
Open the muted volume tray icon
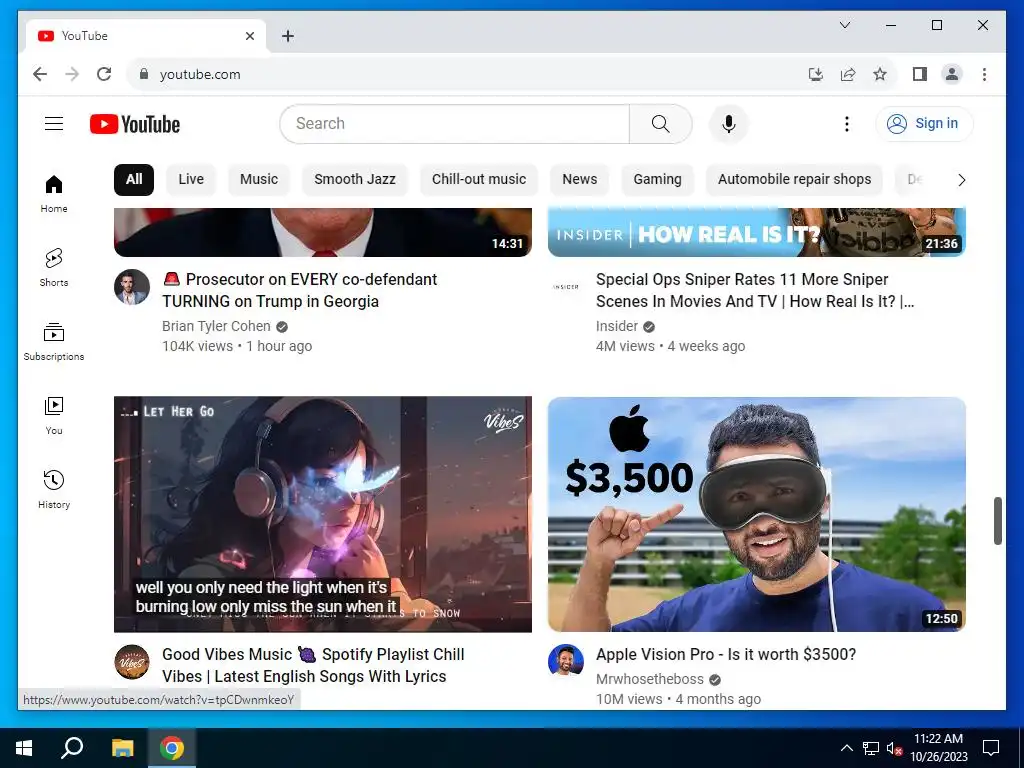click(895, 748)
